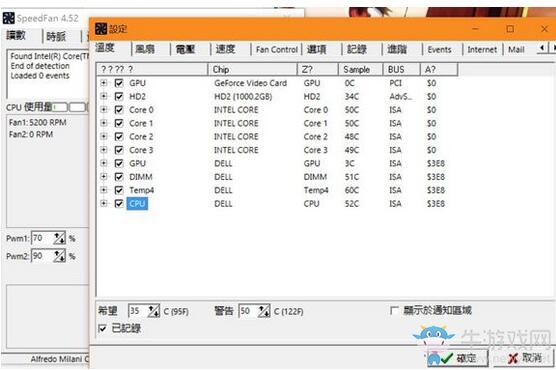Click the Pwm2 spinner arrows icon

click(x=59, y=255)
